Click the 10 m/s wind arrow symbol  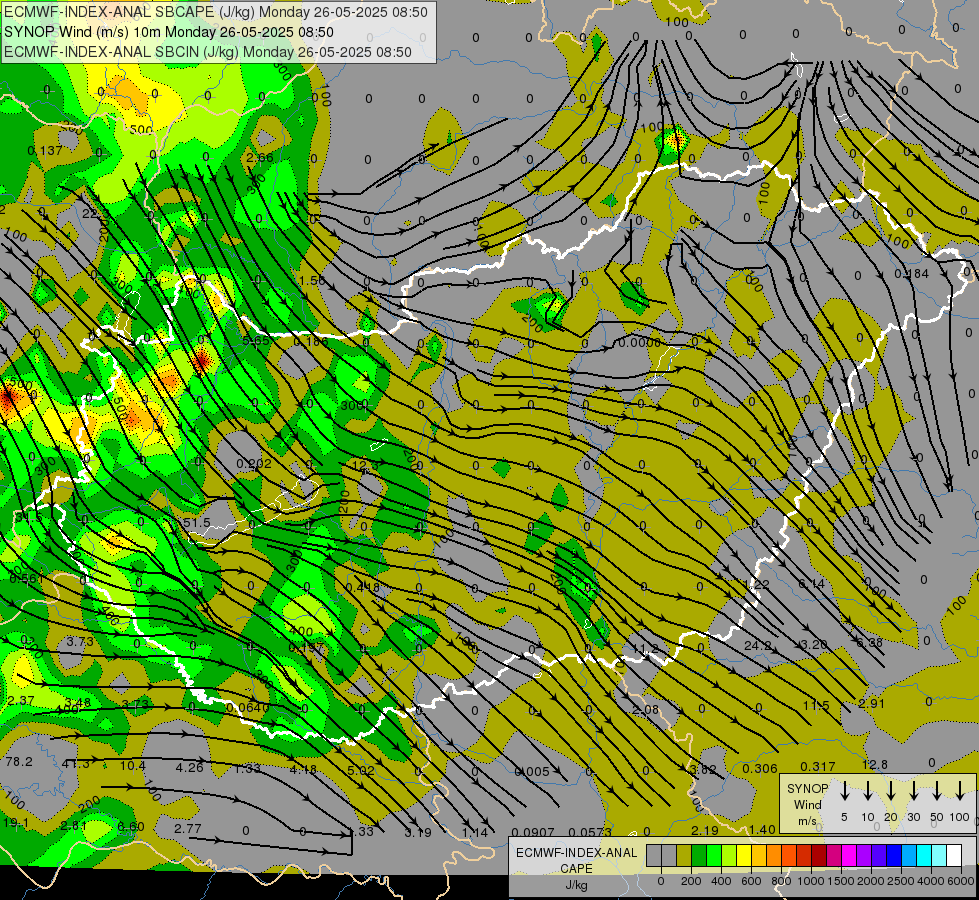pyautogui.click(x=867, y=791)
